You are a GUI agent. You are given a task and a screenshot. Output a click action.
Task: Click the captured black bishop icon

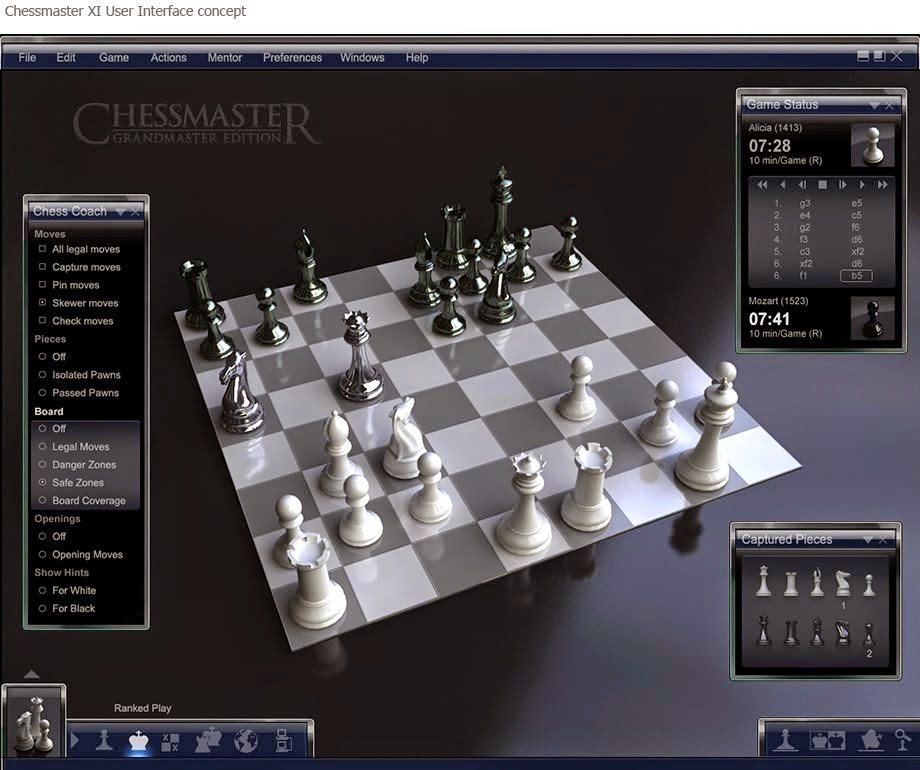point(817,631)
